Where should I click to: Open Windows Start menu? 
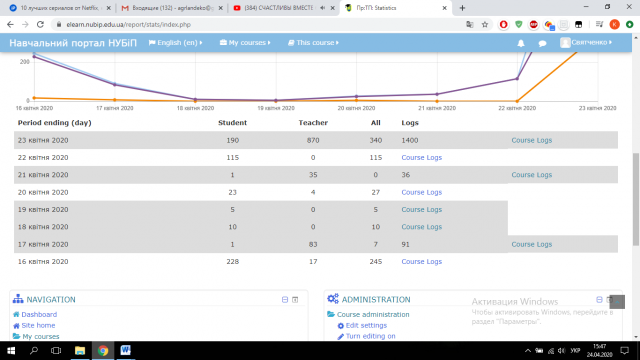[x=11, y=351]
